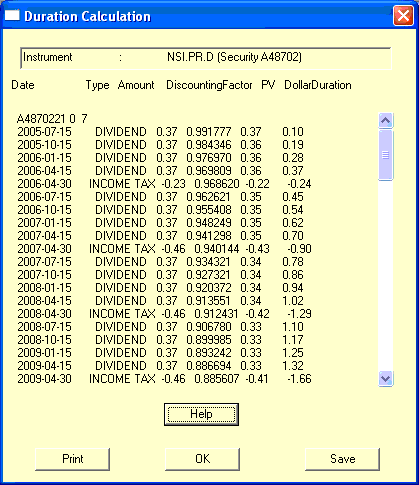Select the 2005-07-15 DIVIDEND row
Image resolution: width=419 pixels, height=485 pixels.
pos(160,132)
